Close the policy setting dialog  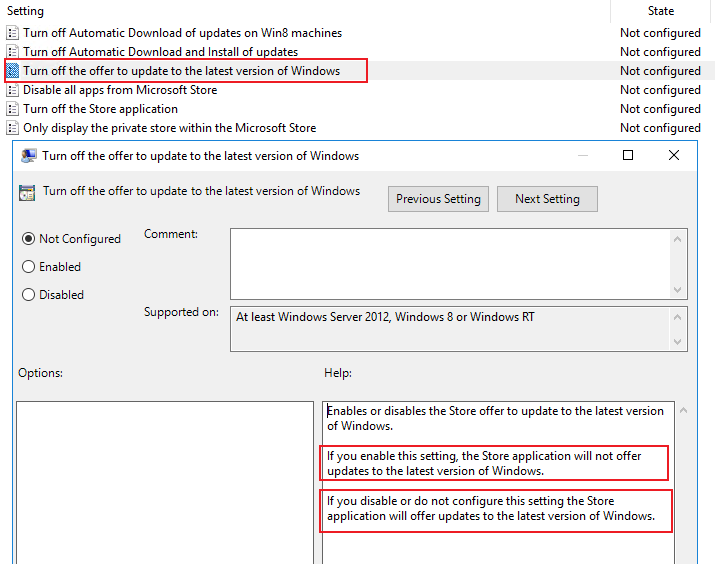tap(674, 155)
